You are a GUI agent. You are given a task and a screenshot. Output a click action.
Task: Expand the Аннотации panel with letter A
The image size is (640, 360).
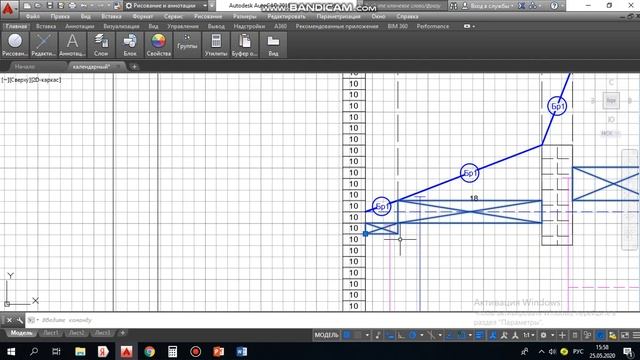72,44
